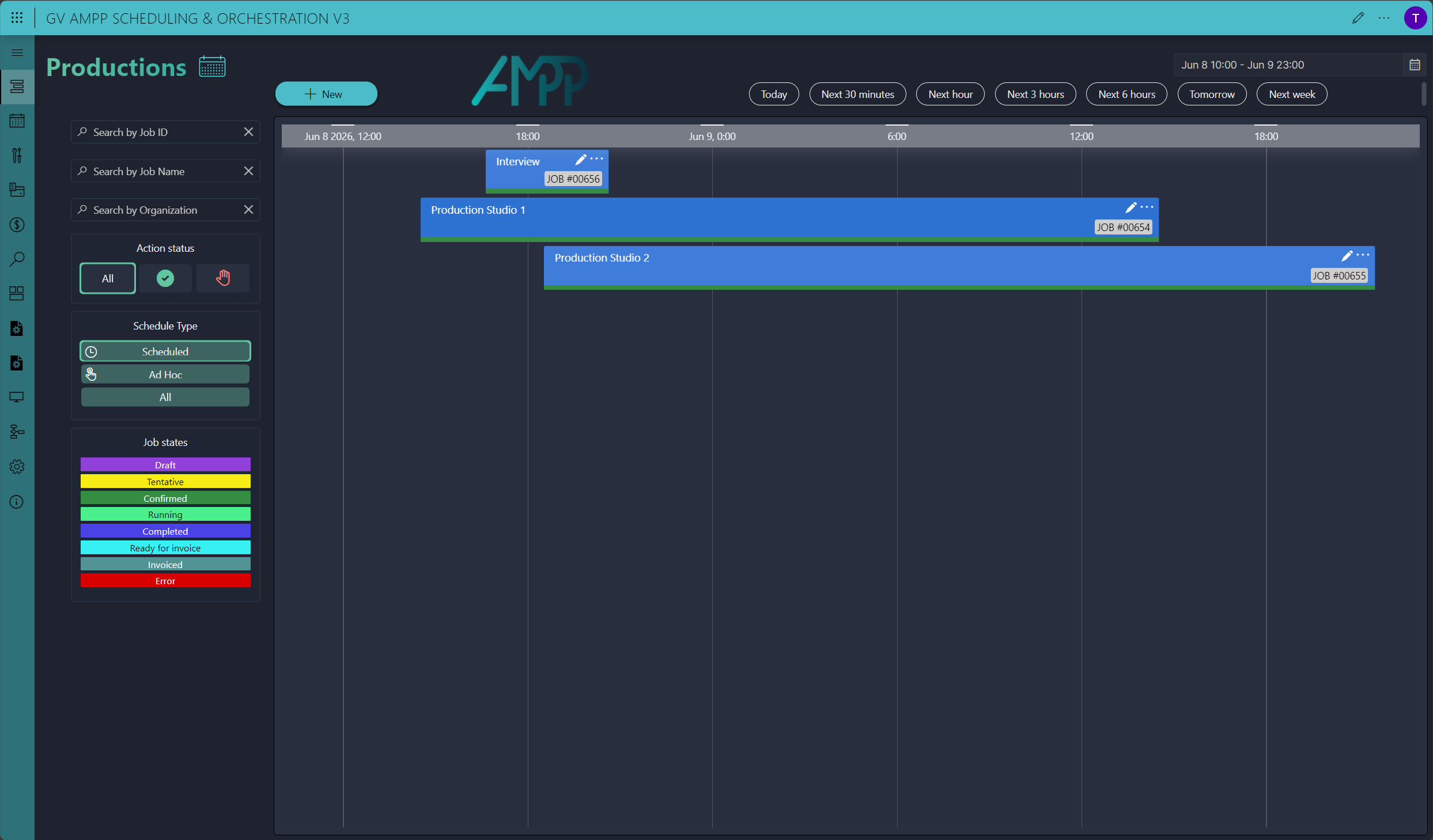Click the New production button
1433x840 pixels.
click(x=326, y=94)
